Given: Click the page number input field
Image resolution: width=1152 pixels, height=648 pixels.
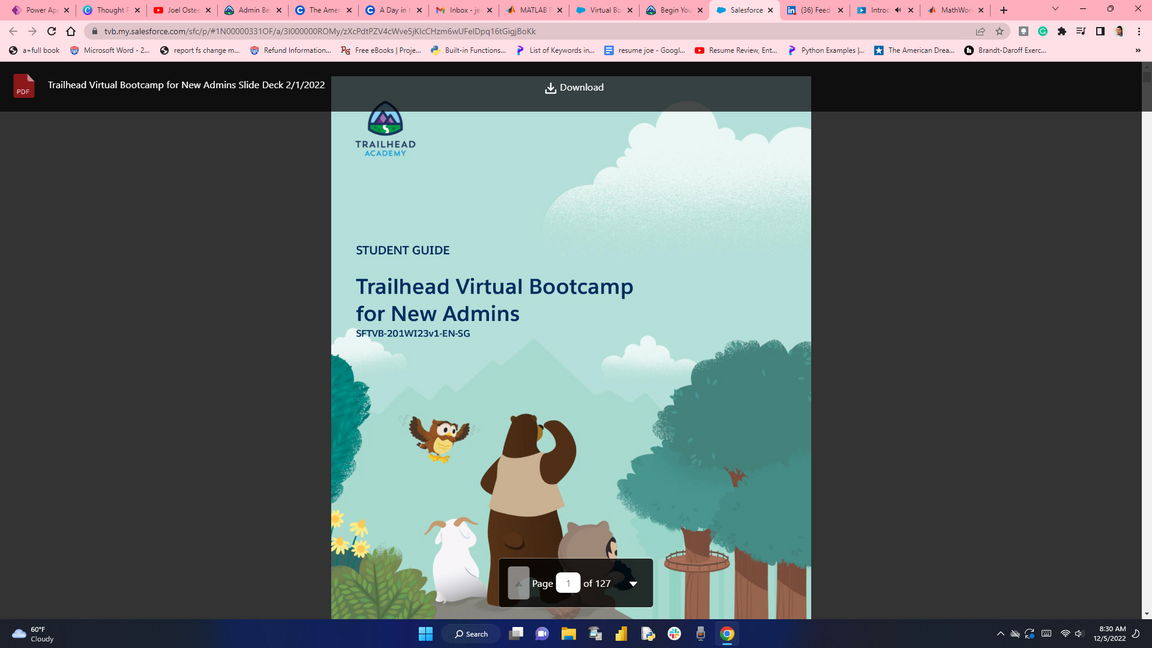Looking at the screenshot, I should point(568,583).
